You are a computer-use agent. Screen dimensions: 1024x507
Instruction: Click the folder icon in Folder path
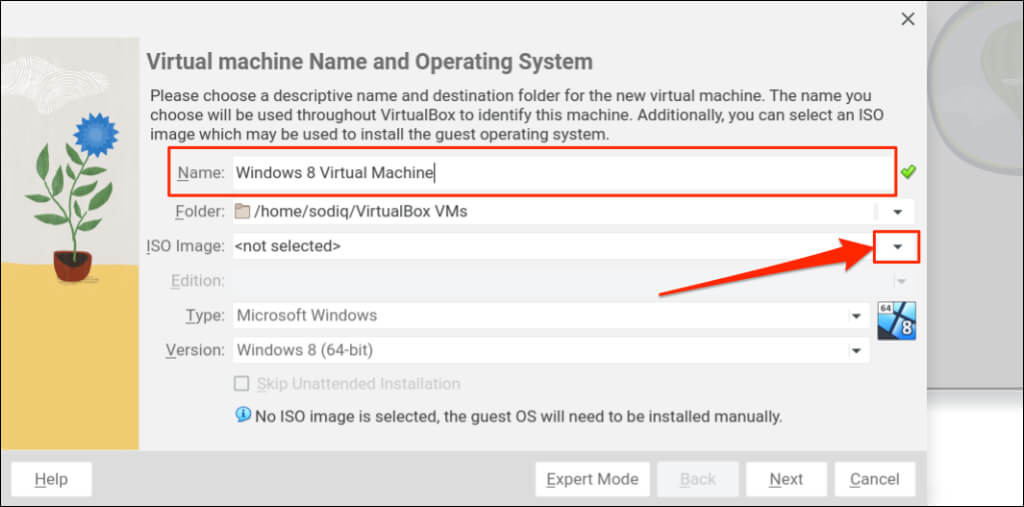[241, 211]
